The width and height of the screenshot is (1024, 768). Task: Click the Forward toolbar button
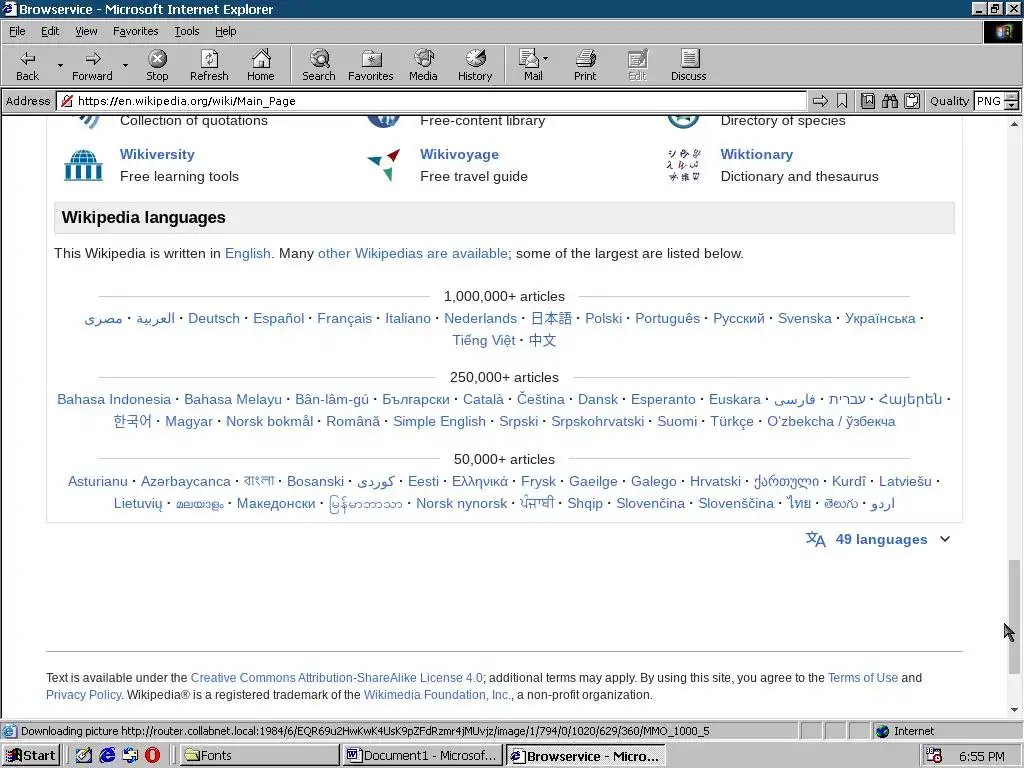(92, 65)
